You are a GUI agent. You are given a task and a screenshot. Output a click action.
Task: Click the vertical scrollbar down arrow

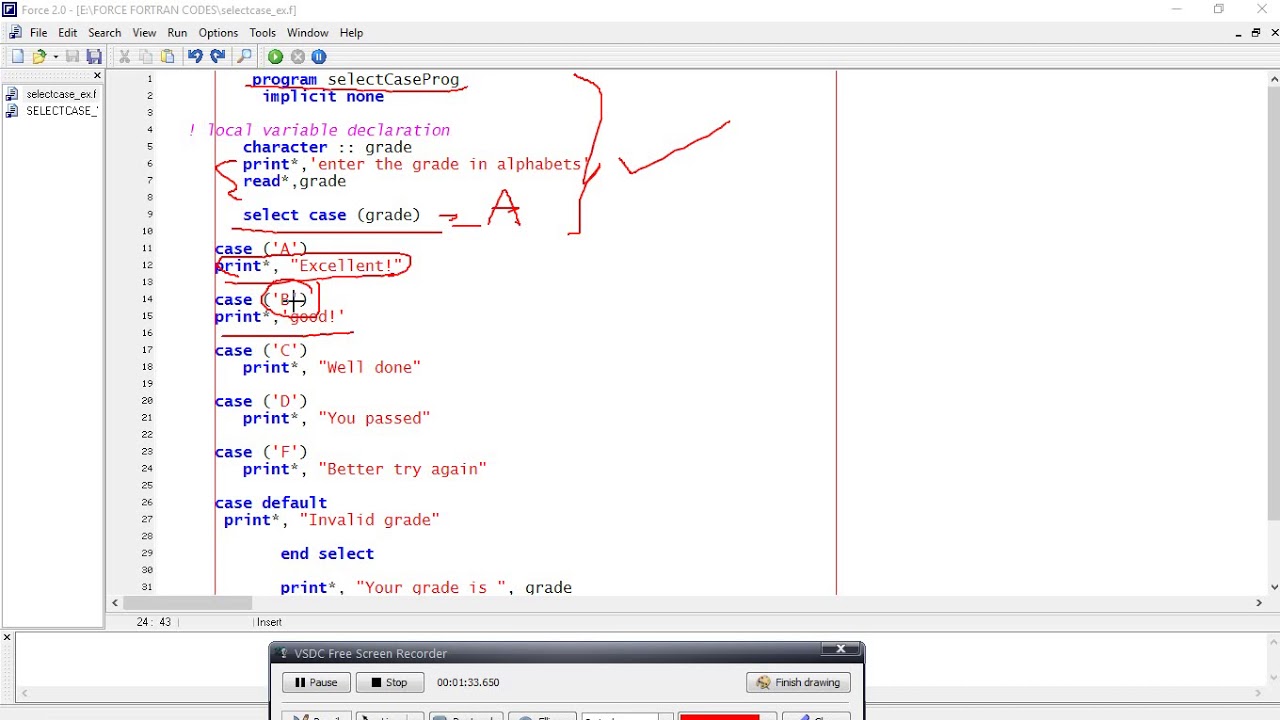point(1273,588)
